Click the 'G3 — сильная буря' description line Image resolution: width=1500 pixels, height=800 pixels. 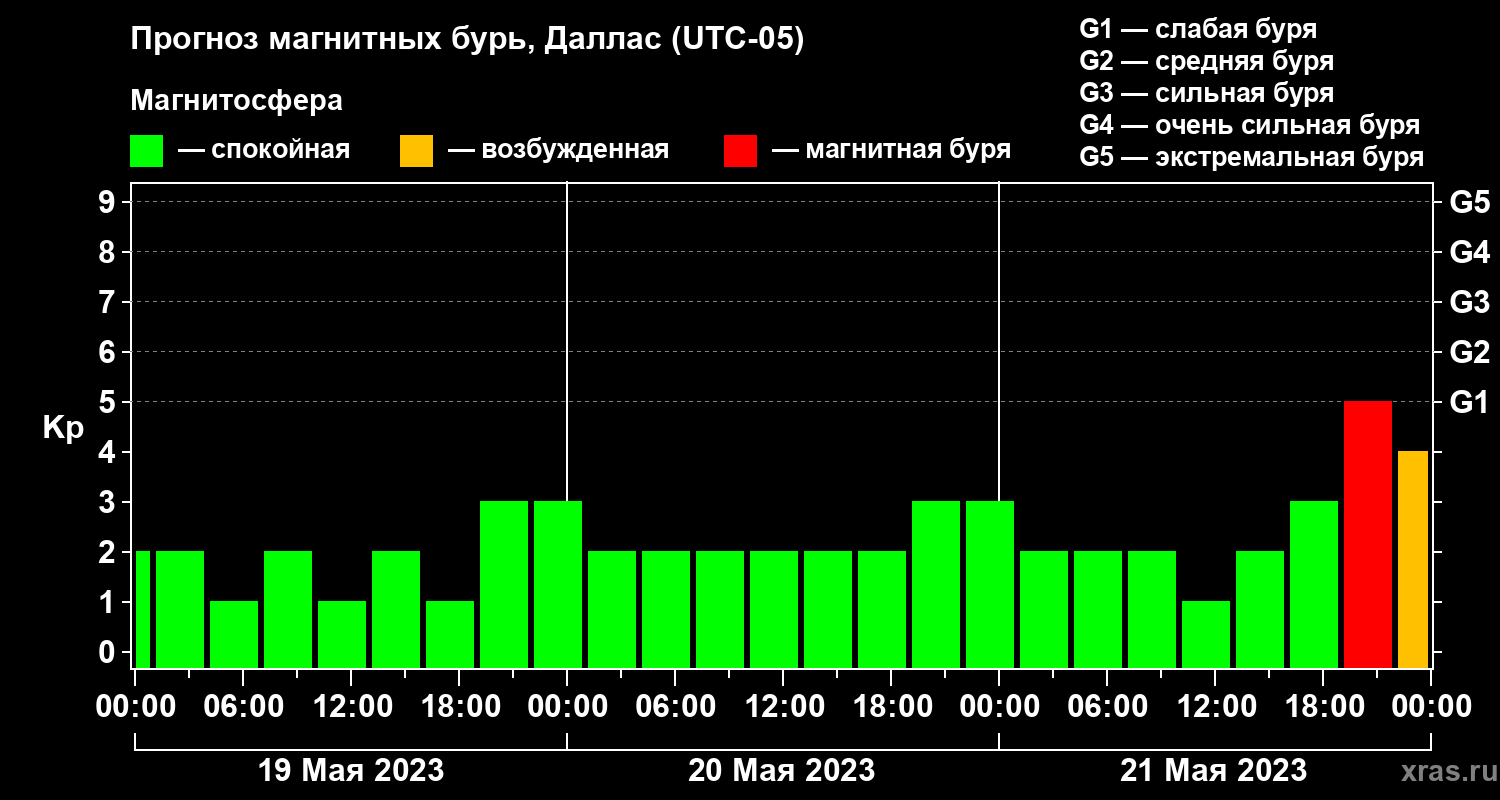point(1207,93)
